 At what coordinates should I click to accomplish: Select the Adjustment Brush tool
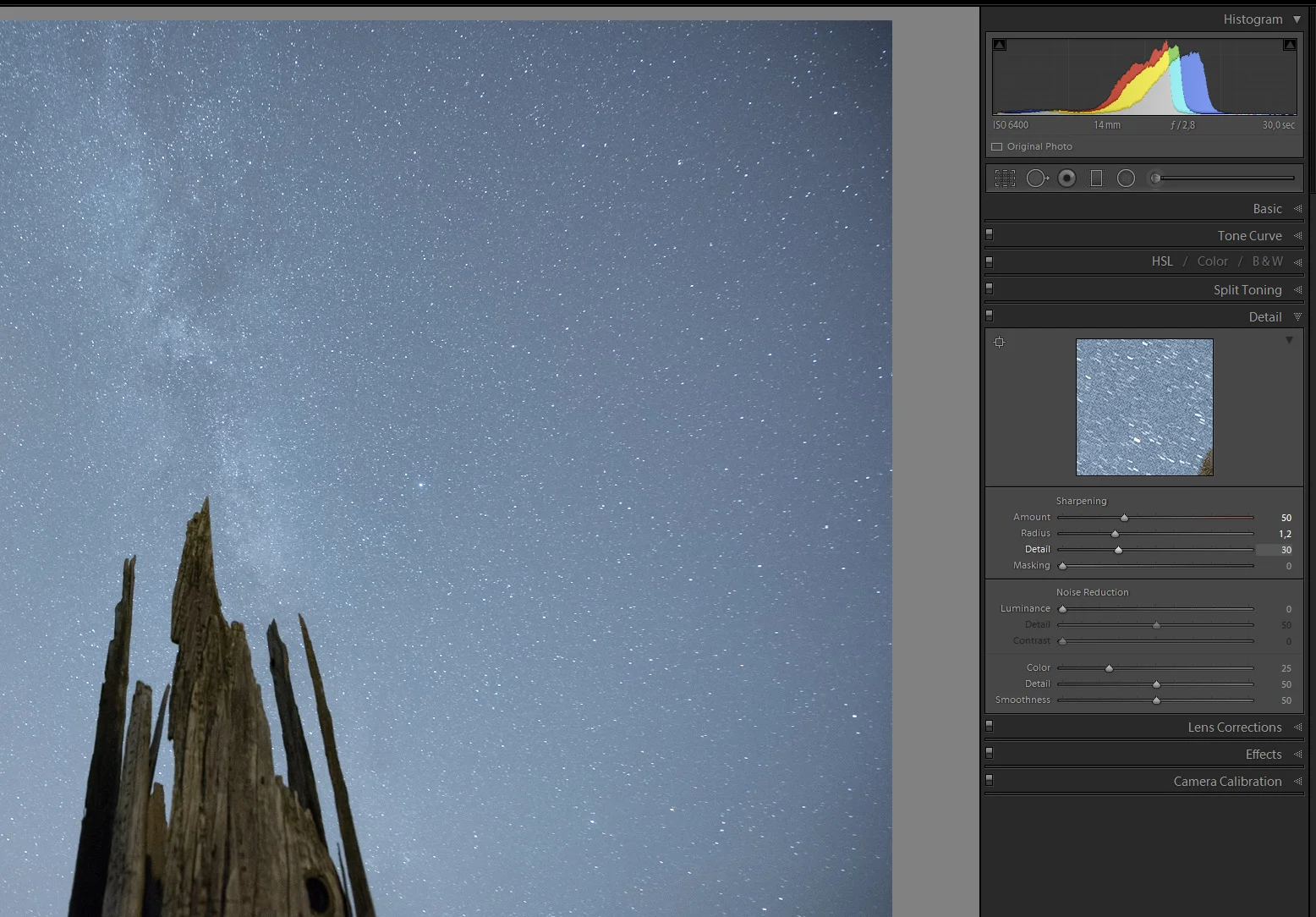(x=1155, y=178)
